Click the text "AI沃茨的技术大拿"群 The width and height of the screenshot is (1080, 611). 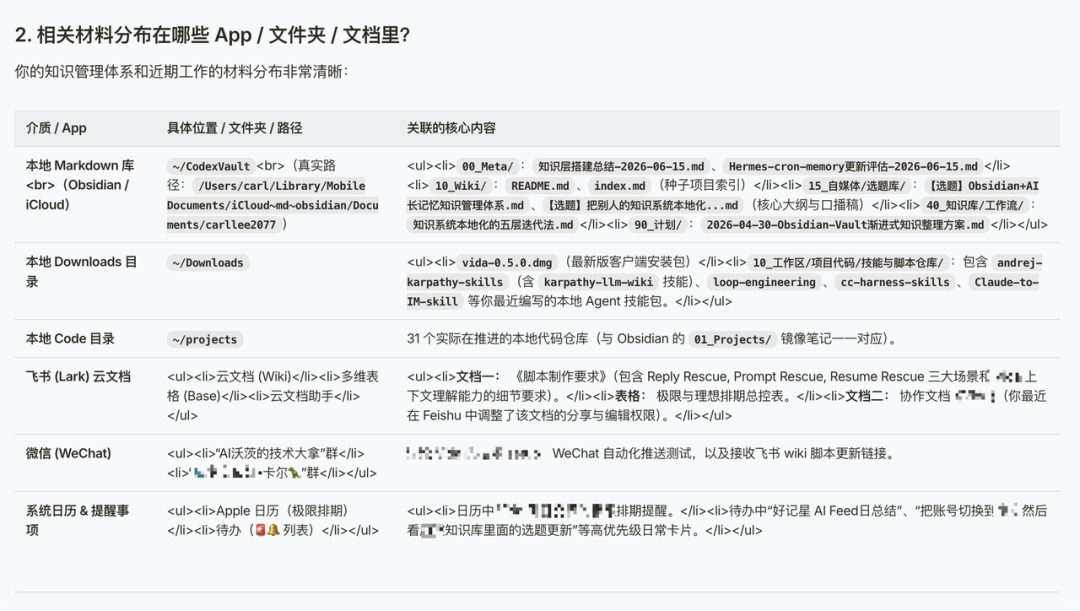pos(277,453)
